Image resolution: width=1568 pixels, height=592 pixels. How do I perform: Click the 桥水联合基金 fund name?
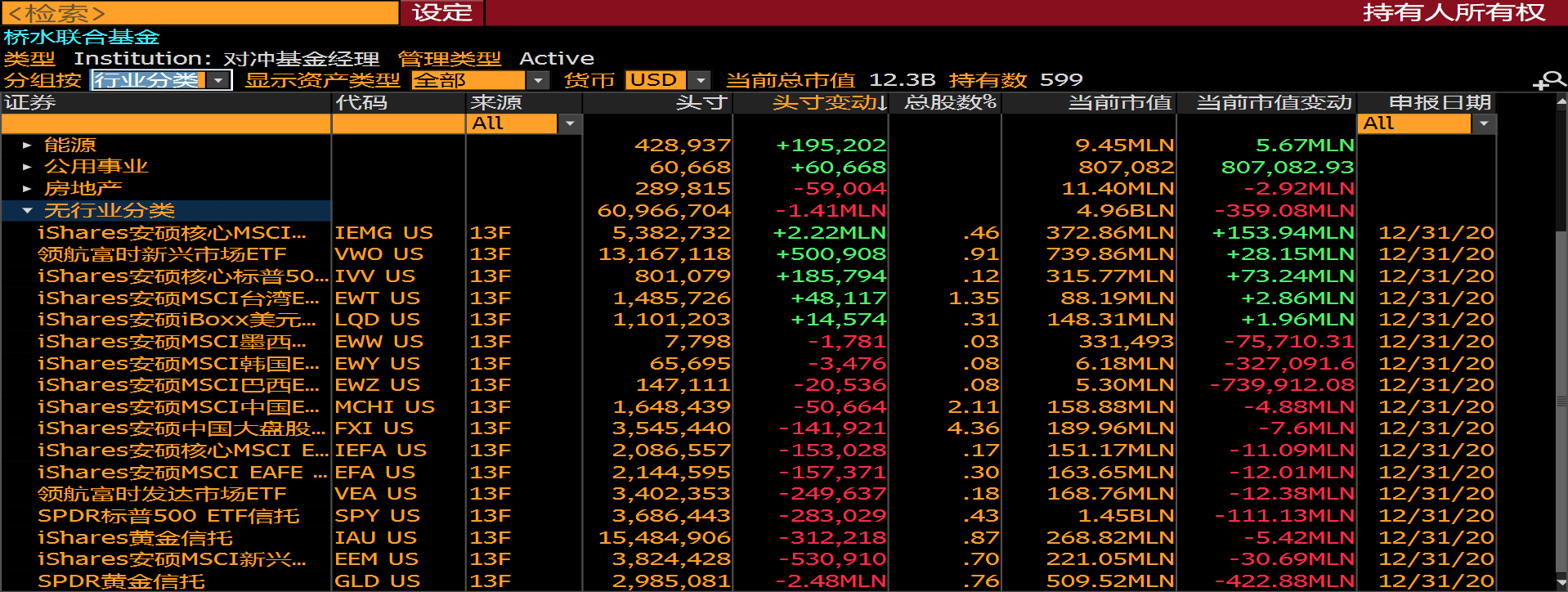(x=82, y=37)
